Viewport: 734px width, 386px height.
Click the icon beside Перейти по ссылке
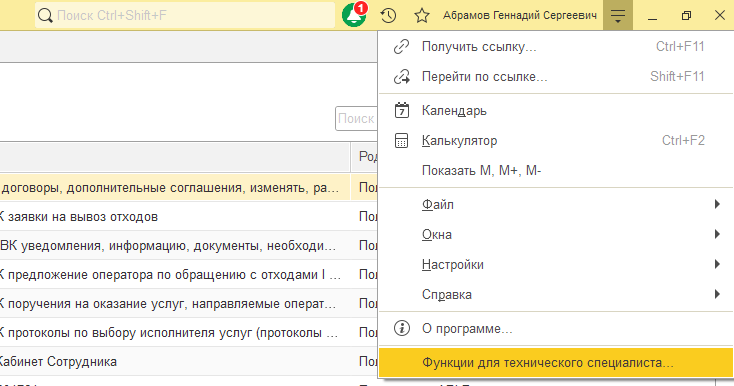click(402, 76)
